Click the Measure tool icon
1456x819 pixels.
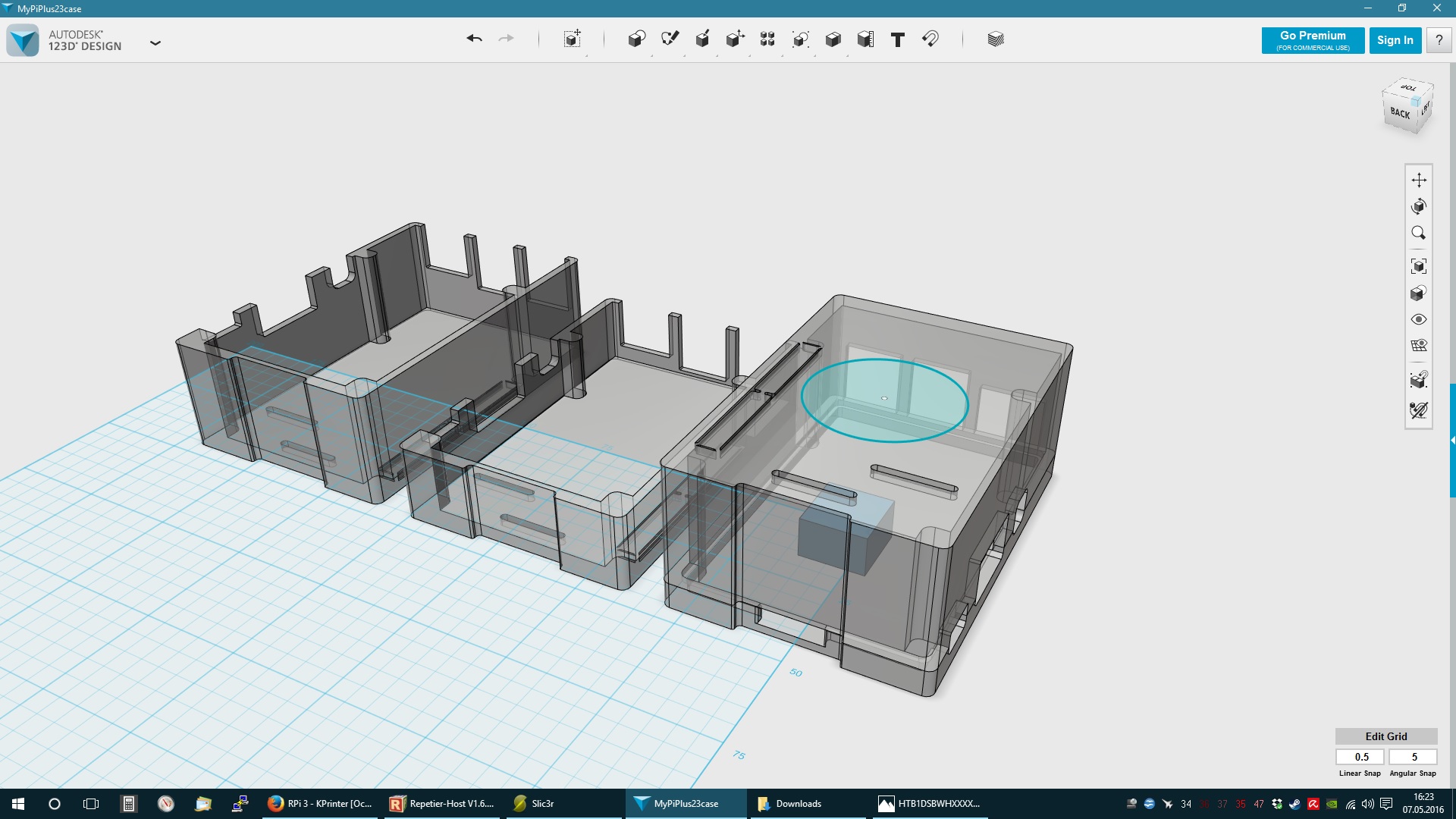coord(865,39)
